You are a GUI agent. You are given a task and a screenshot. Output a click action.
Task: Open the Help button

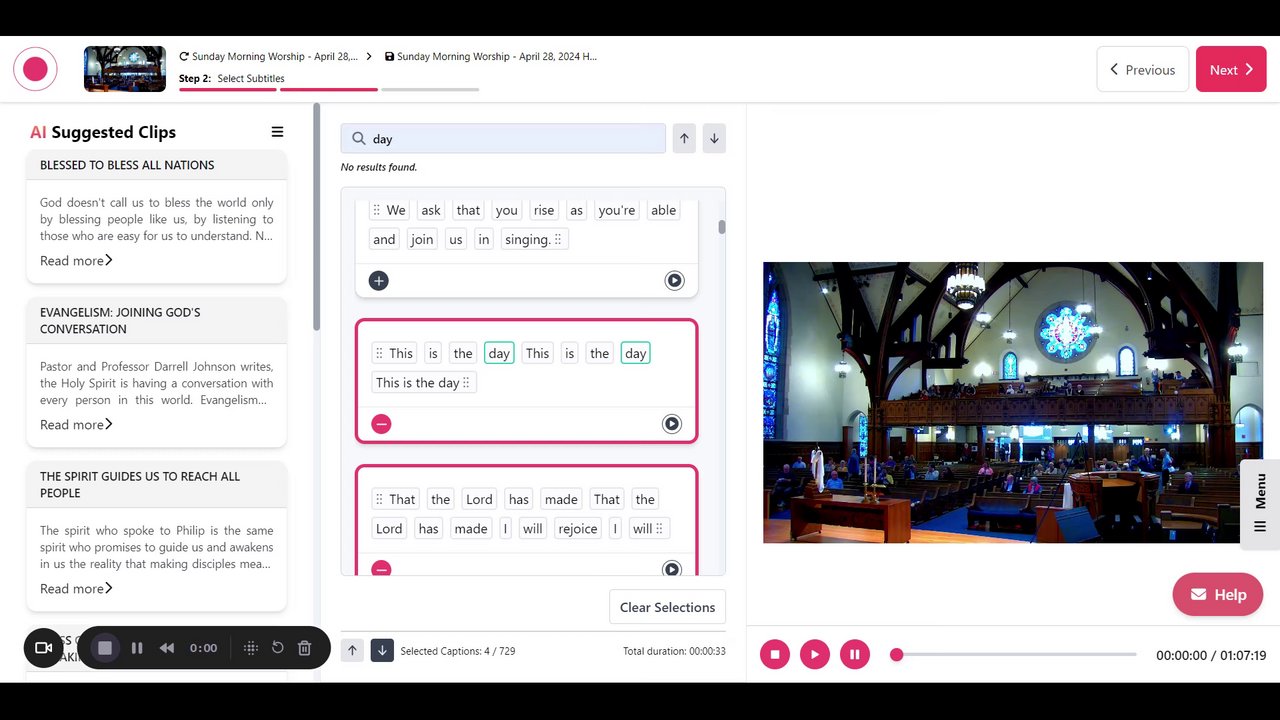click(1217, 594)
